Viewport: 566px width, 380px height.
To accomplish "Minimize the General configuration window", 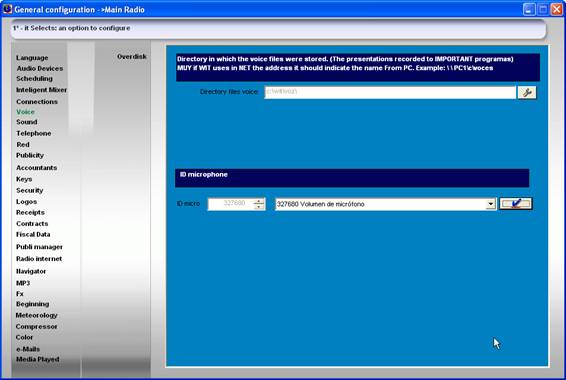I will 529,9.
